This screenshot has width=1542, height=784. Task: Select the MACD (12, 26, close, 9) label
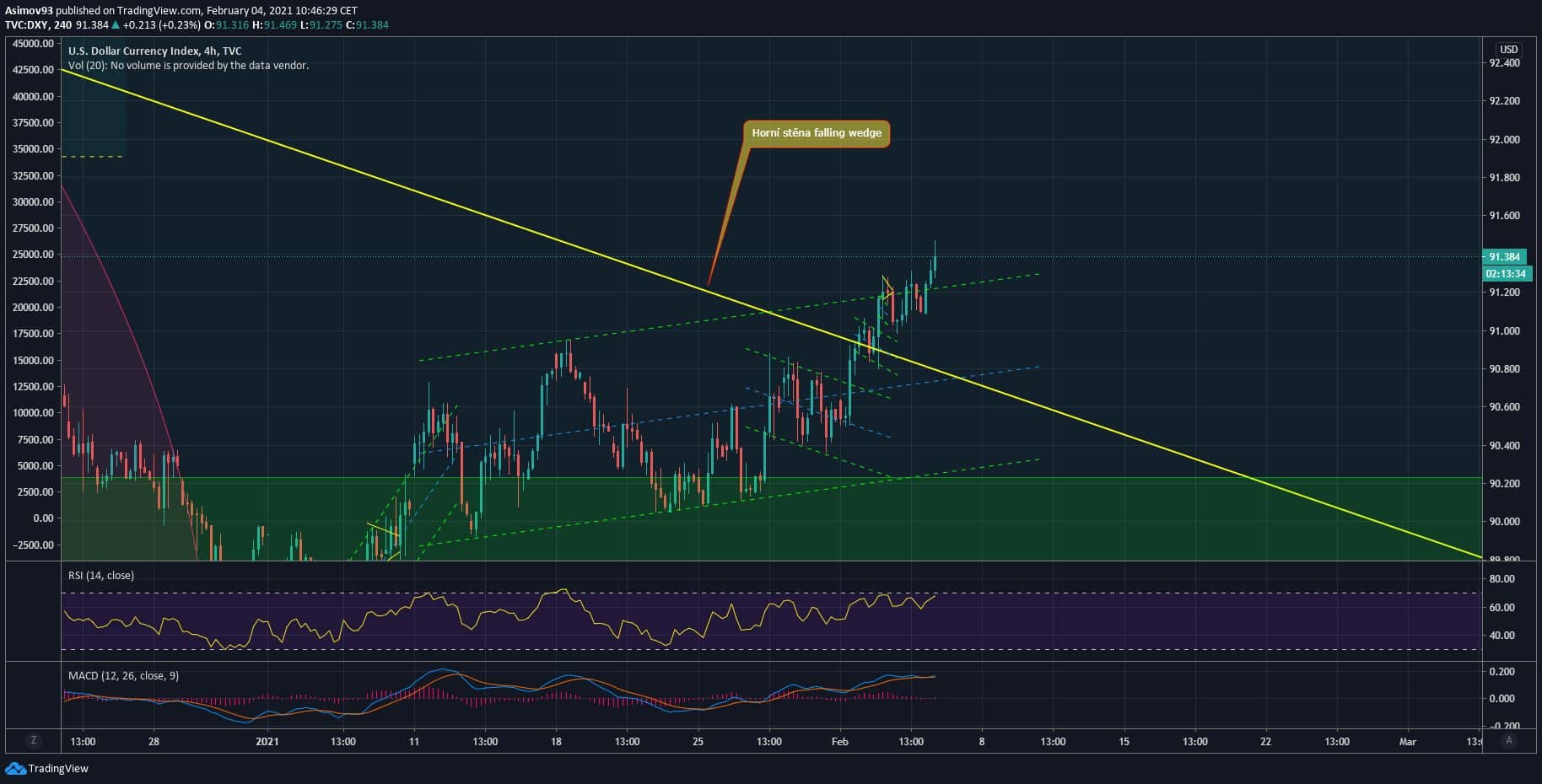[x=123, y=676]
